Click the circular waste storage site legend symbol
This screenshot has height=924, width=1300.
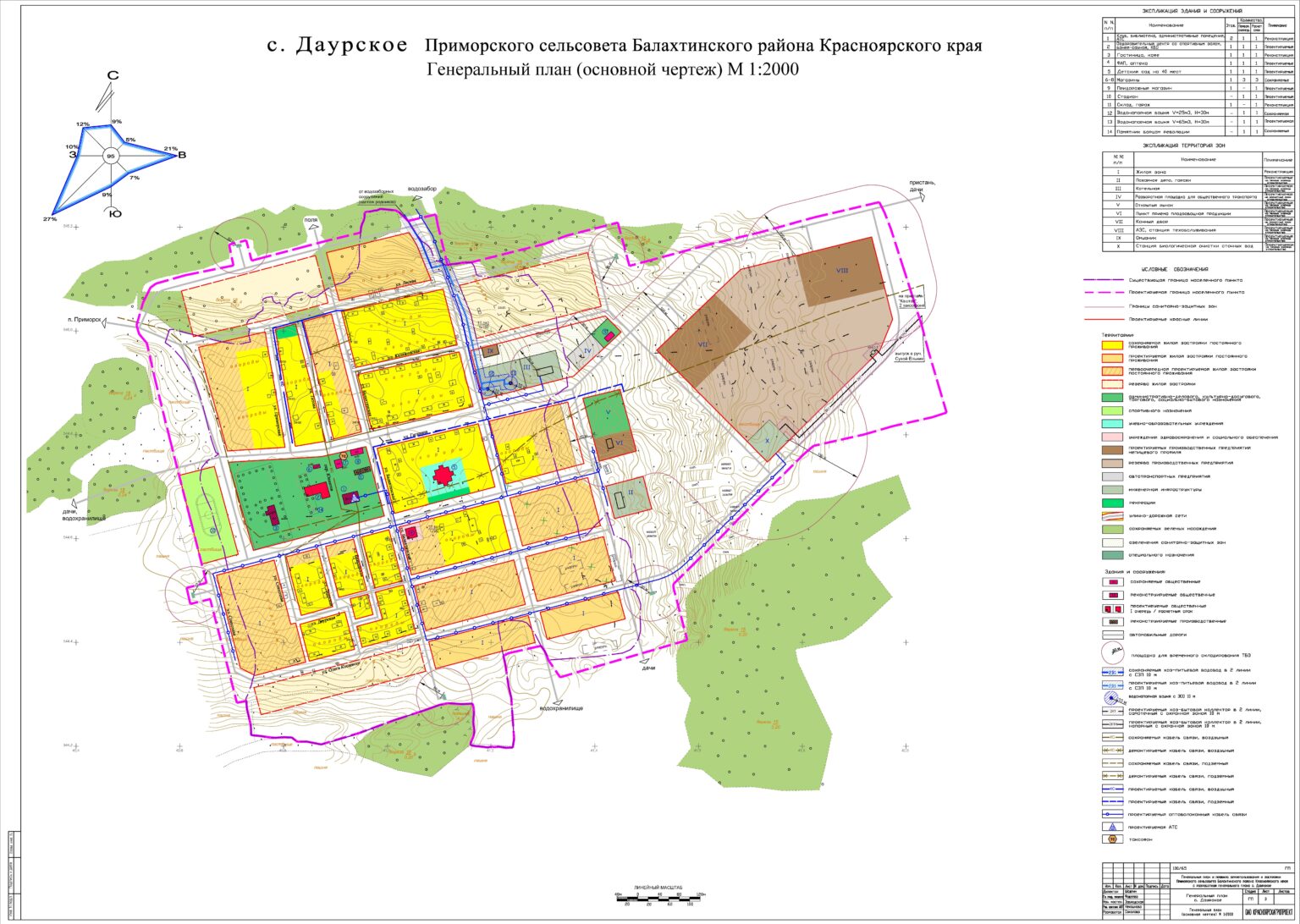tap(1113, 652)
